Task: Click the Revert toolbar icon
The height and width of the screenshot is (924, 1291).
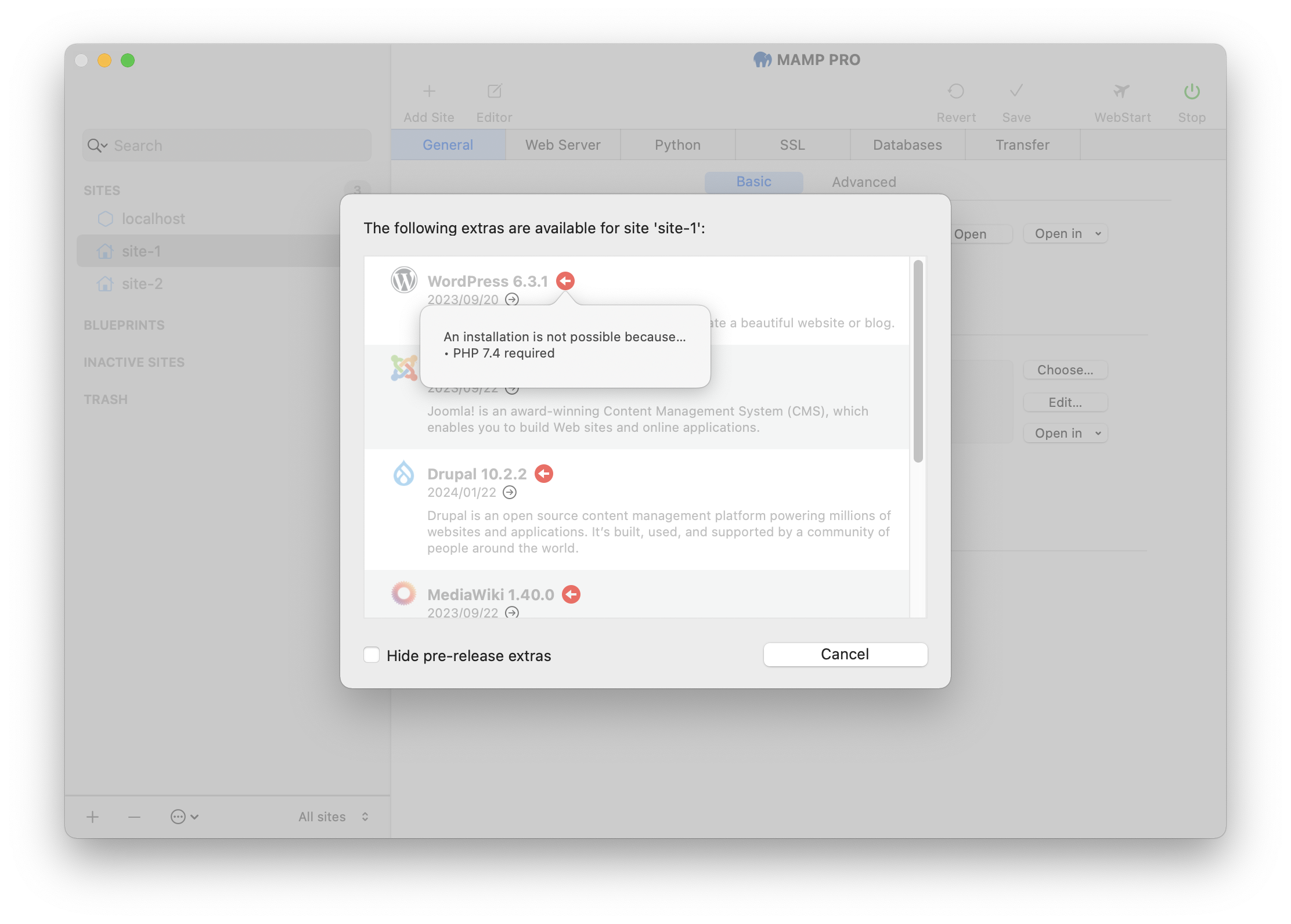Action: click(x=955, y=91)
